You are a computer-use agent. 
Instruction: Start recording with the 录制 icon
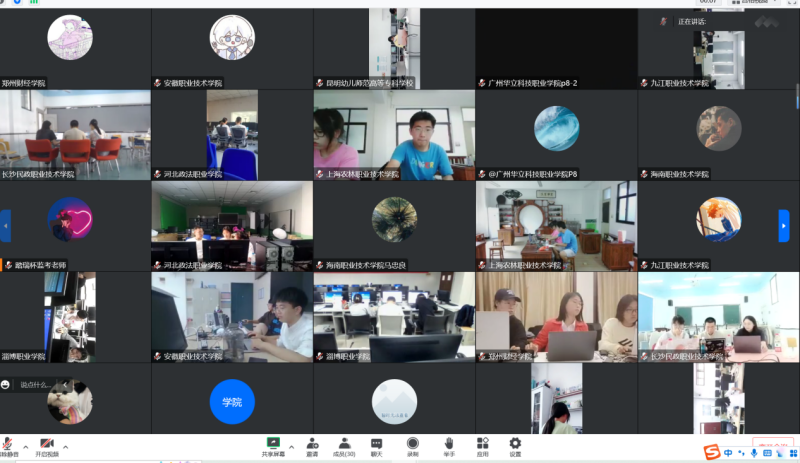click(412, 444)
